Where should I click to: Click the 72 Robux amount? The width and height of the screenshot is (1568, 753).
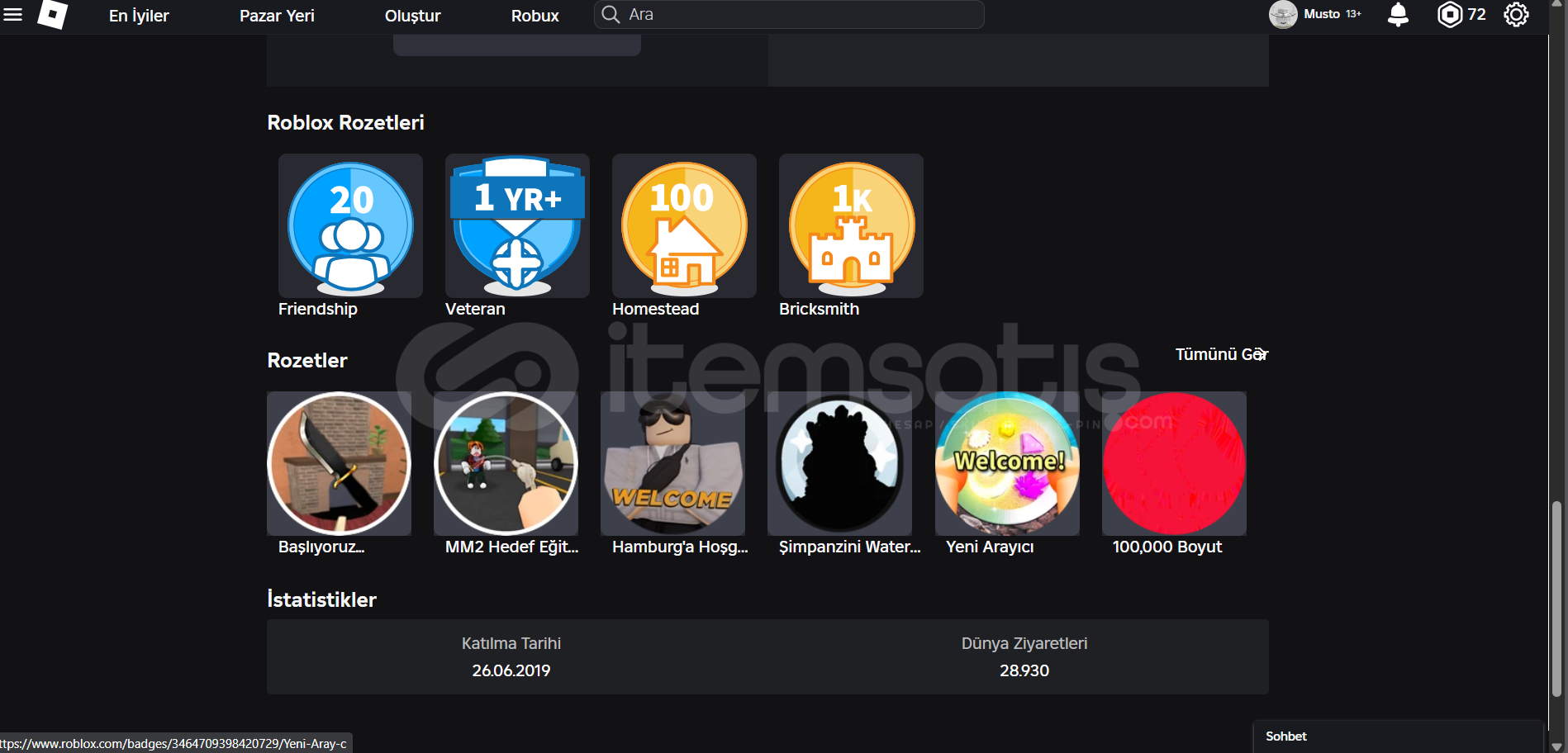pyautogui.click(x=1477, y=15)
